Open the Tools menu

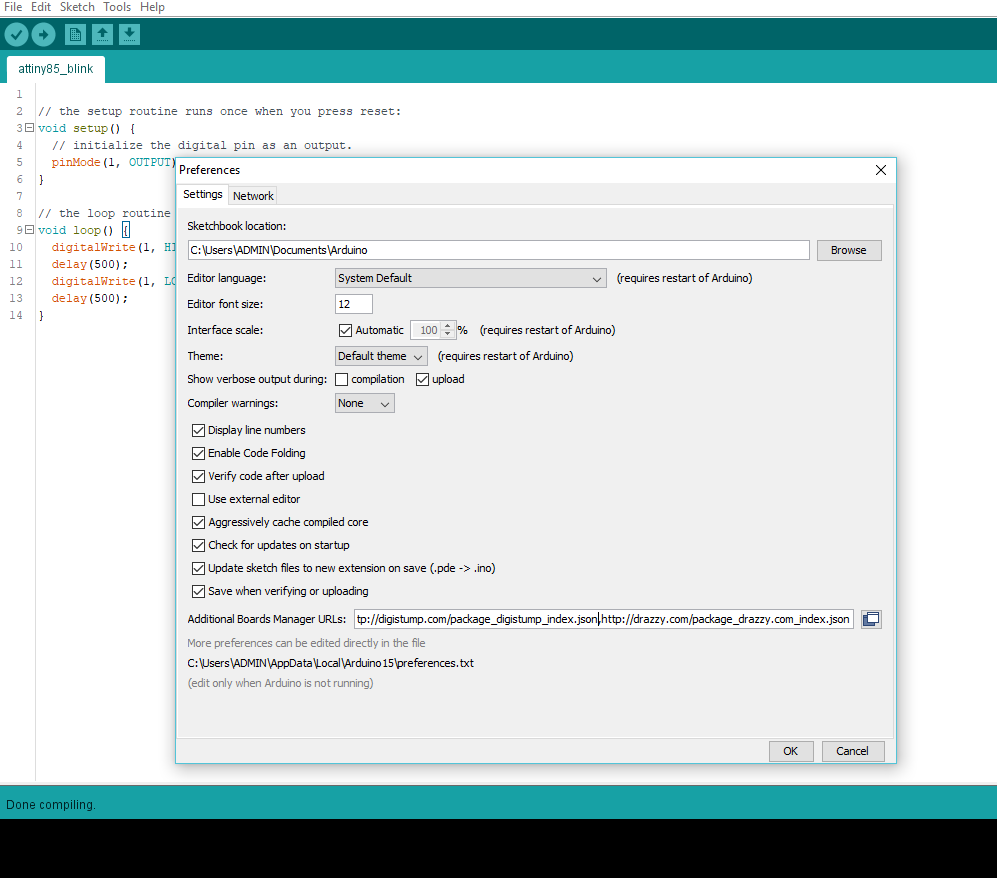point(117,7)
